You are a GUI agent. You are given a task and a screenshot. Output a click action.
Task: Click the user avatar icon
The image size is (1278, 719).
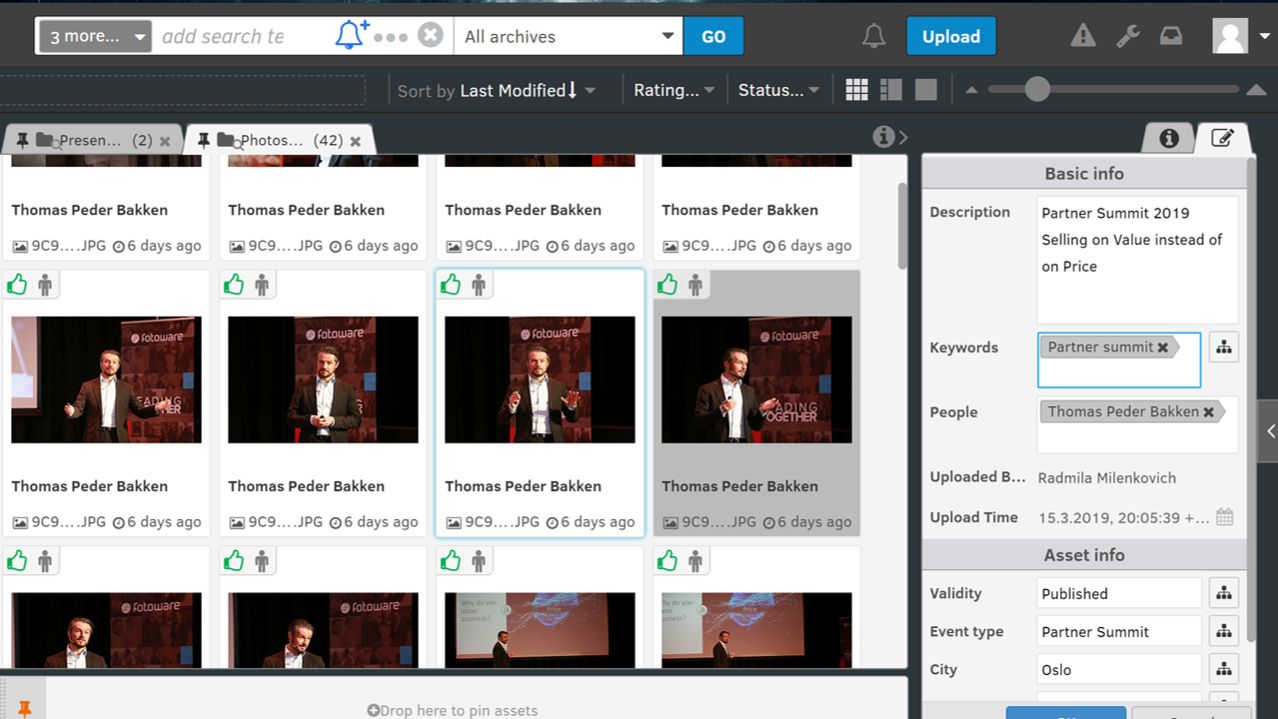click(x=1229, y=36)
